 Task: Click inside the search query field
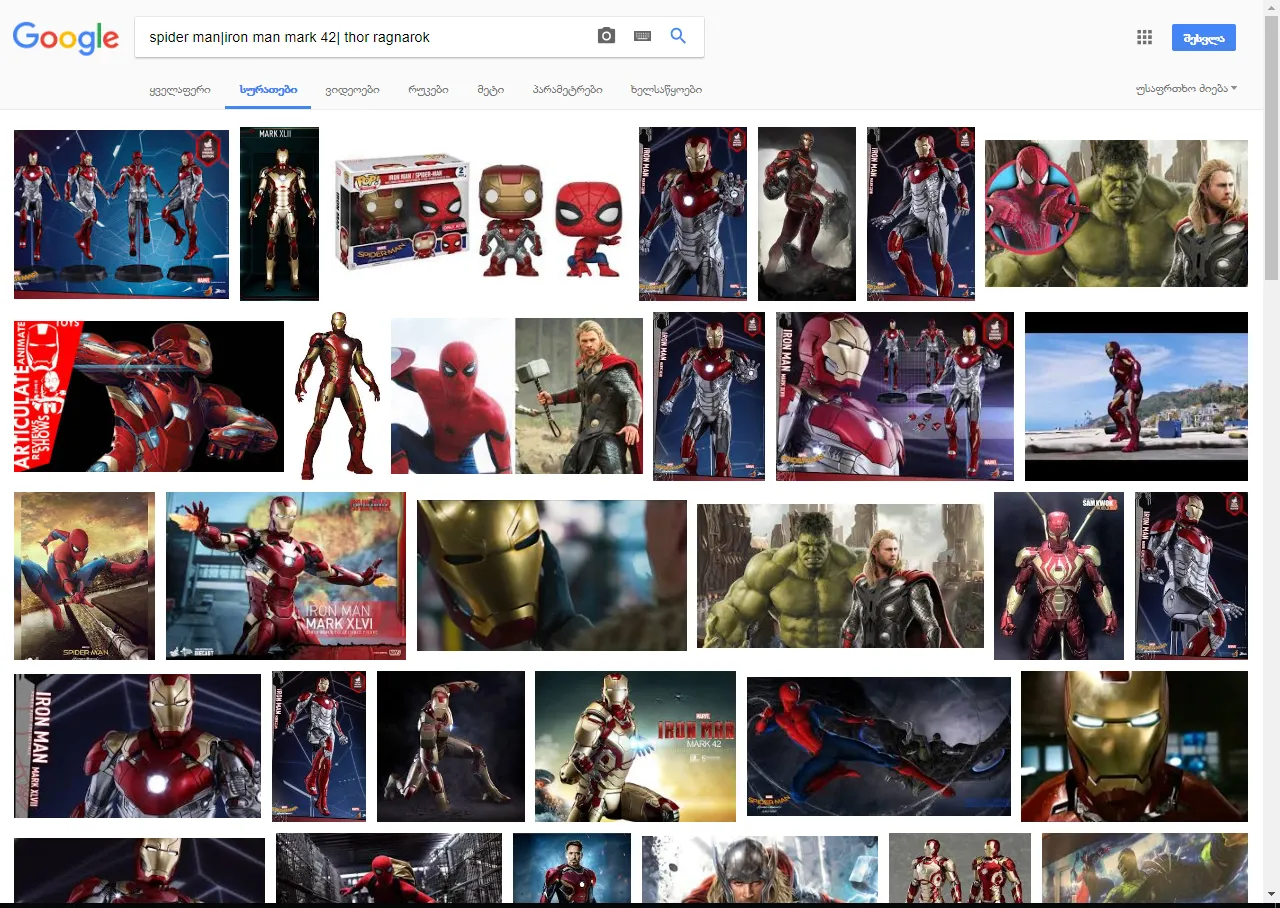pyautogui.click(x=365, y=37)
